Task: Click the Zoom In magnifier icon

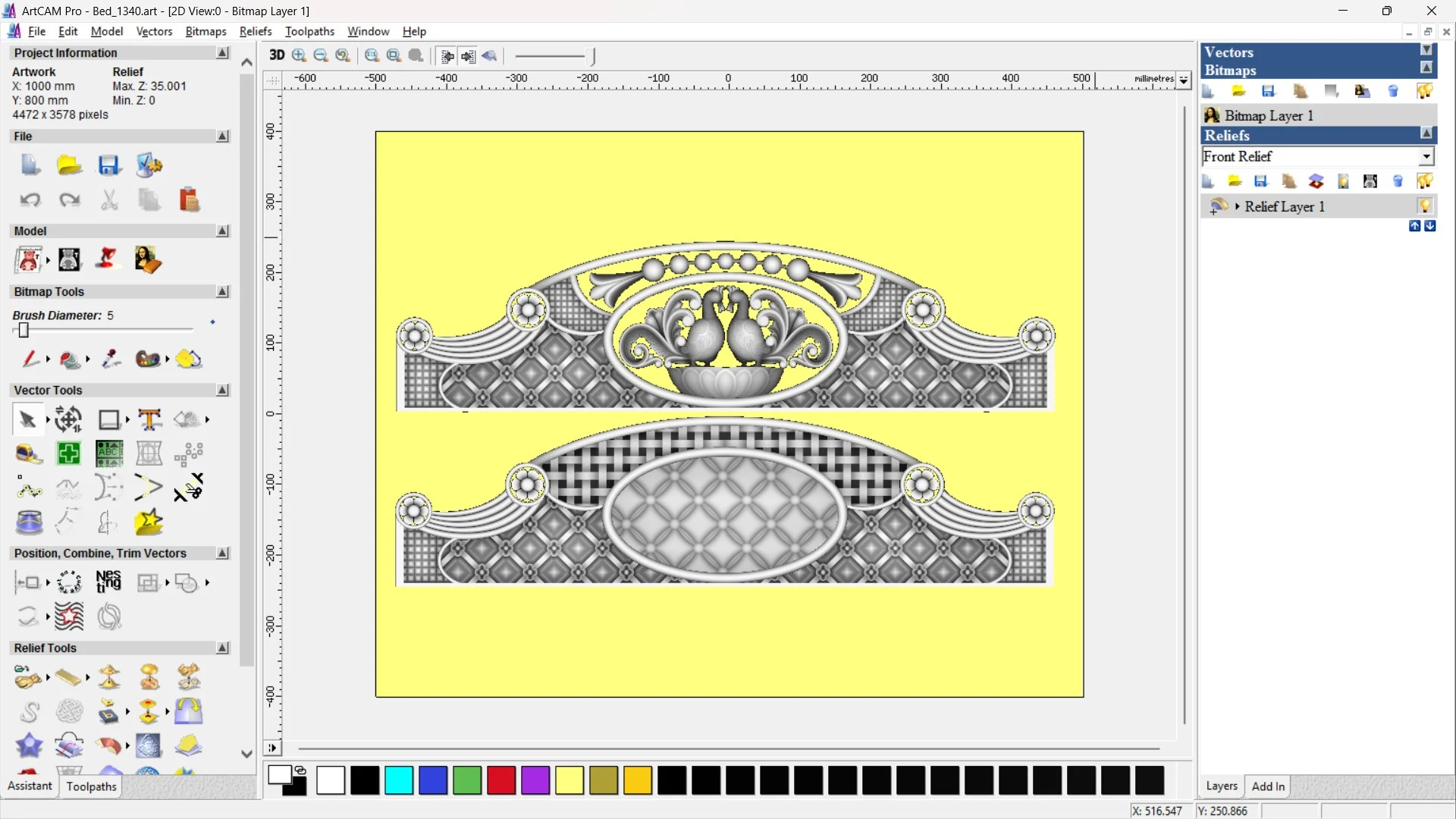Action: click(x=300, y=55)
